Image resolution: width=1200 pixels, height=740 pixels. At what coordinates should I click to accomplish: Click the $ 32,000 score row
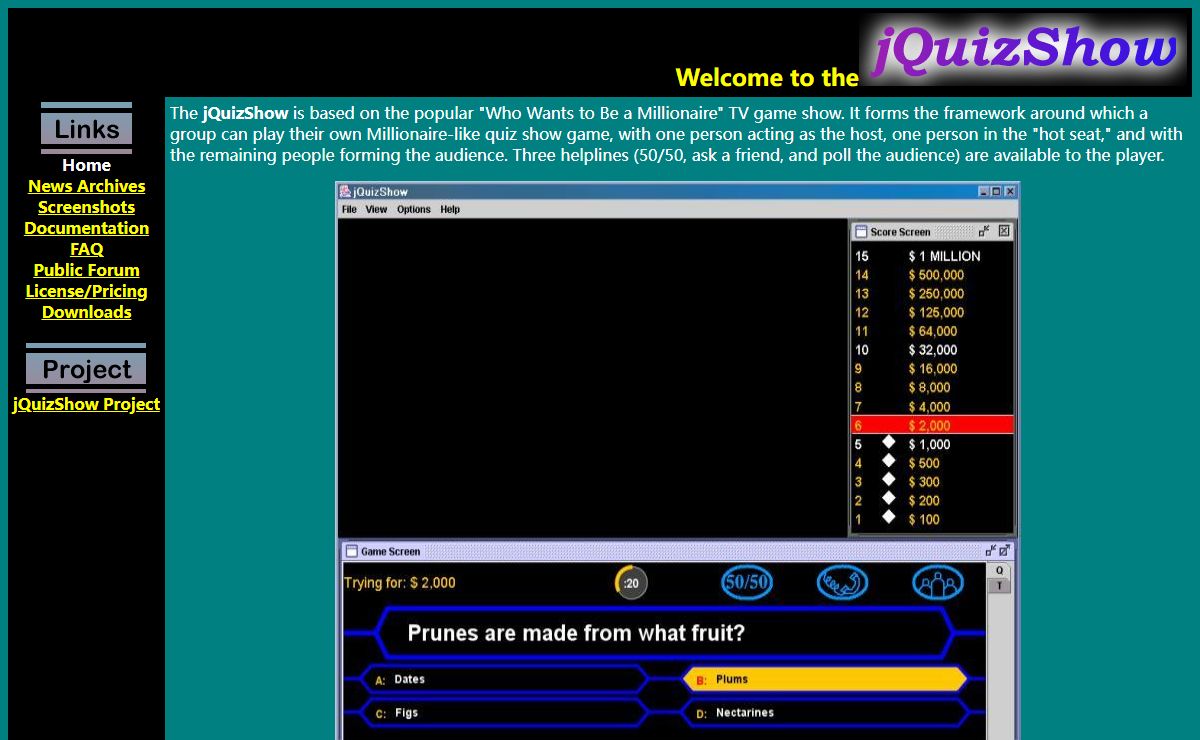pos(932,350)
